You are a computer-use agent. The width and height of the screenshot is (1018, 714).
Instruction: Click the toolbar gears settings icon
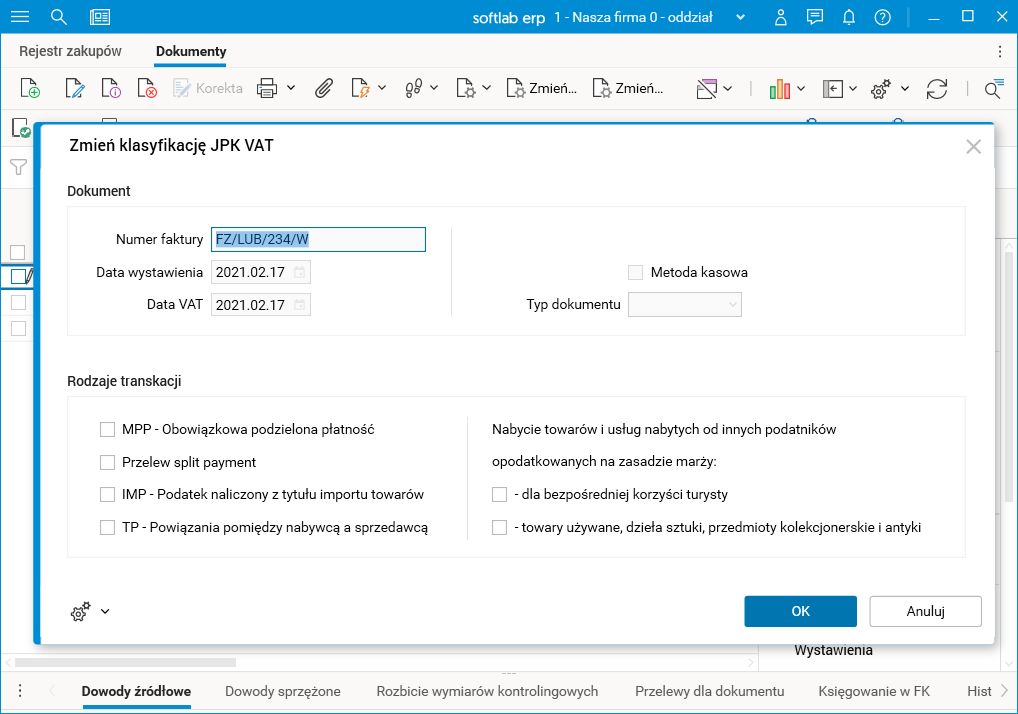point(880,89)
